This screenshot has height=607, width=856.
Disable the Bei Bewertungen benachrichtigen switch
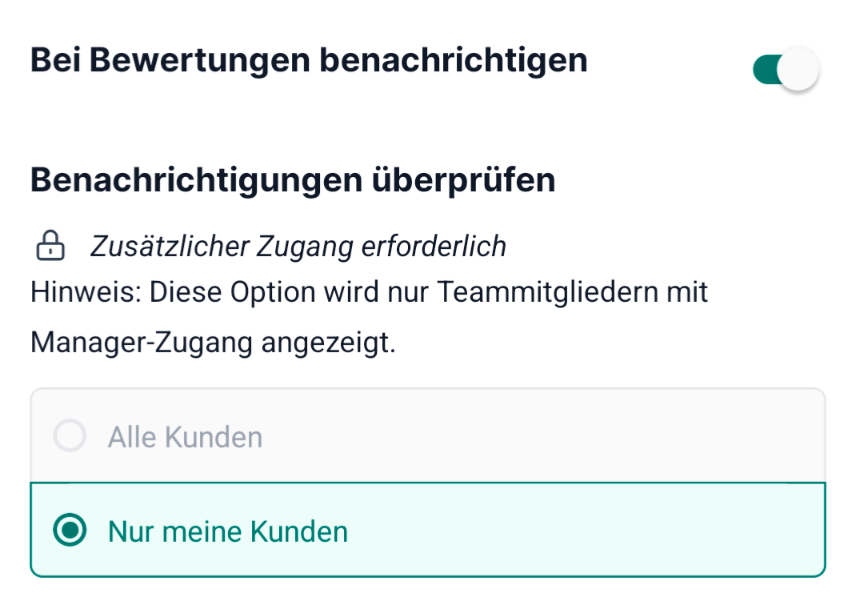(786, 69)
